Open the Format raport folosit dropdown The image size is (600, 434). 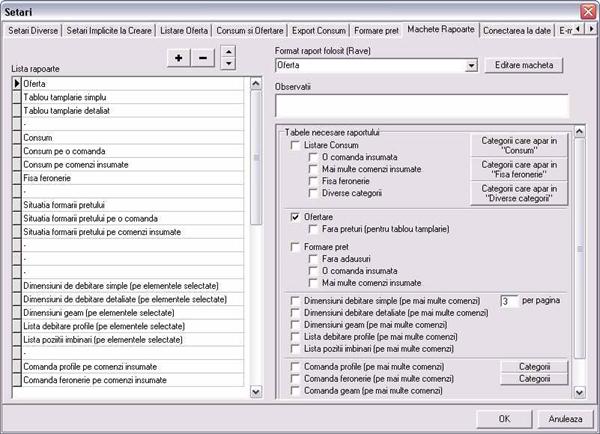[471, 65]
